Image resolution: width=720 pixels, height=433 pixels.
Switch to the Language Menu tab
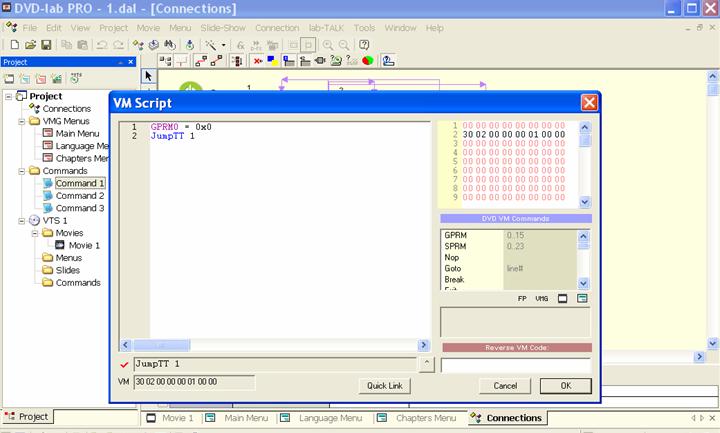pyautogui.click(x=322, y=418)
